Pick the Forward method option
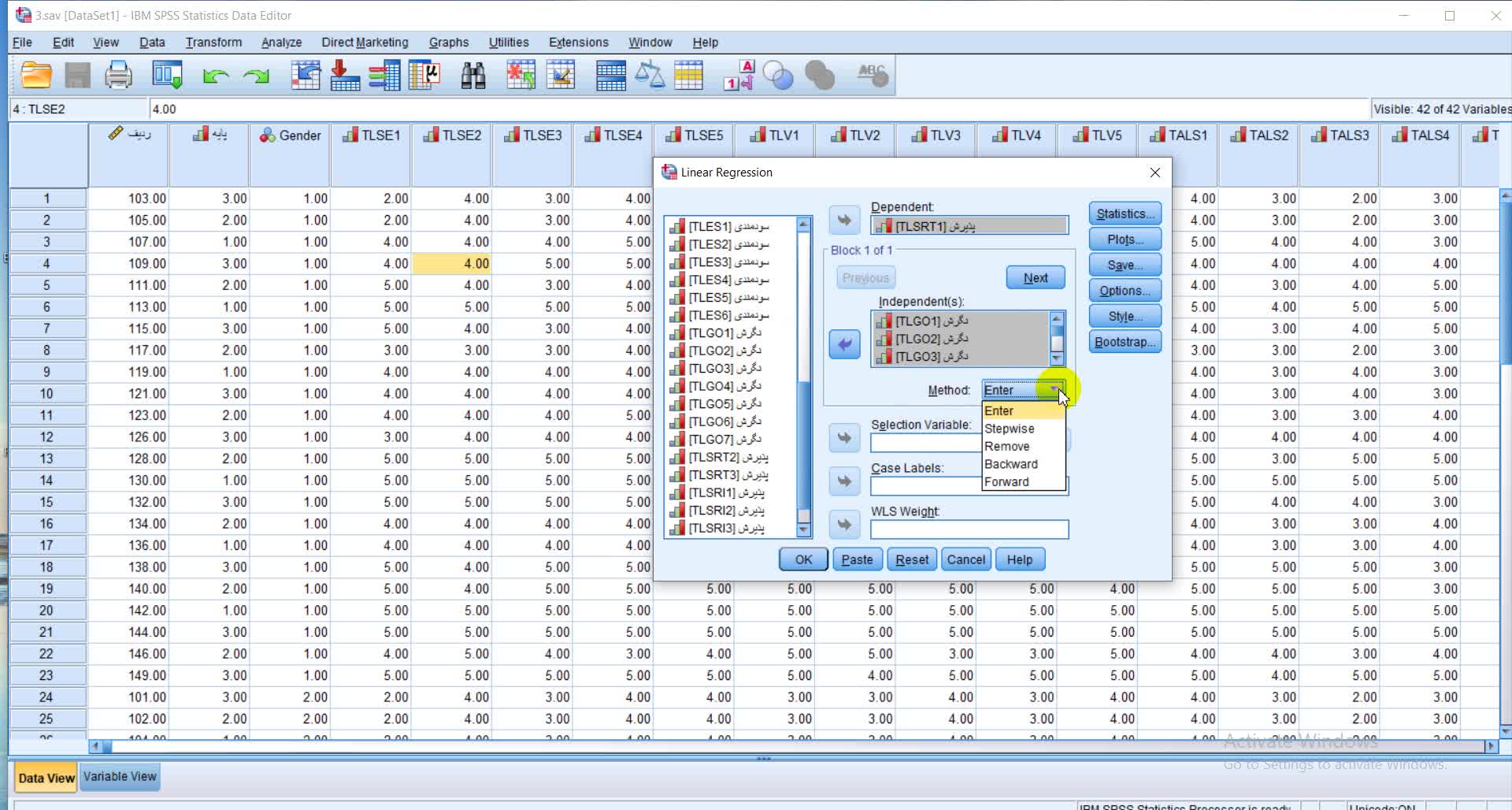The image size is (1512, 810). [1006, 481]
